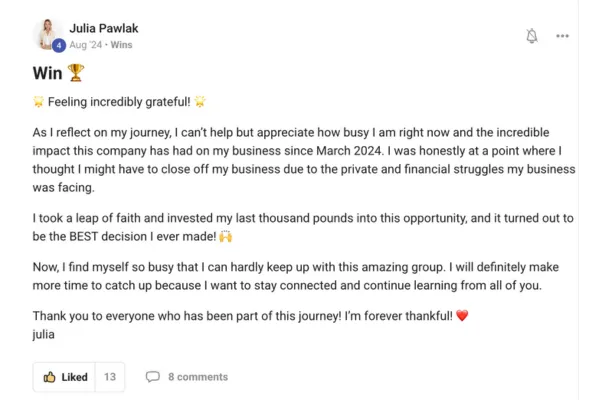Click the trophy emoji in title
Screen dimensions: 600x400
pos(76,73)
